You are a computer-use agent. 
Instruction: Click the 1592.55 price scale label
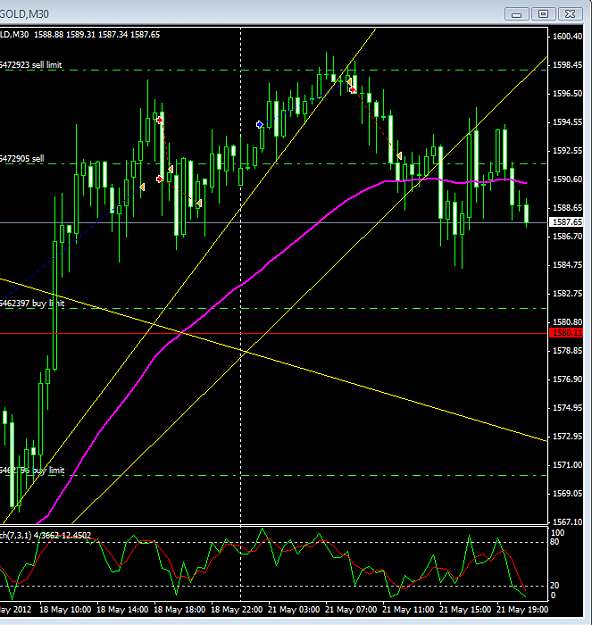567,151
